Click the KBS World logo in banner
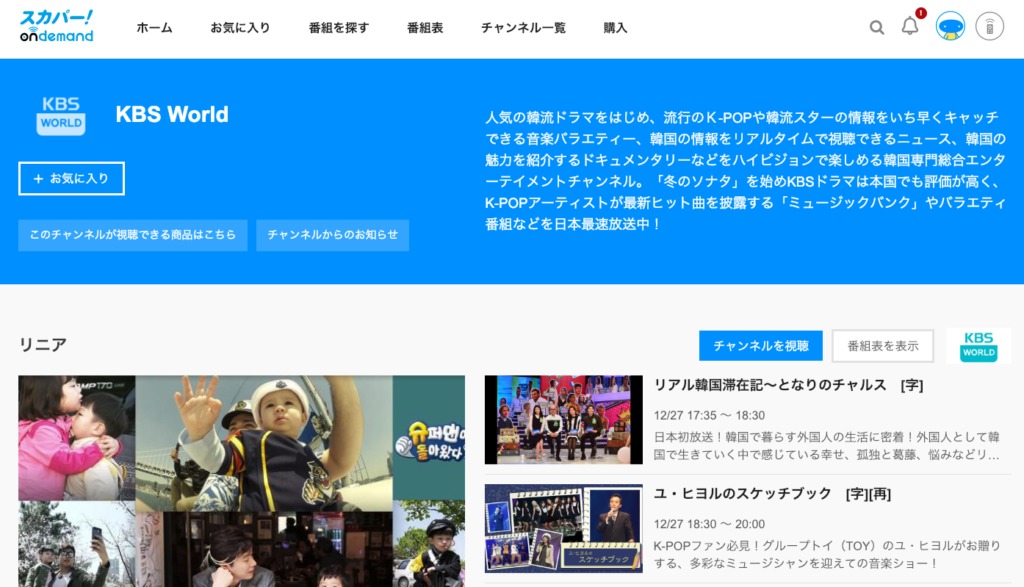The image size is (1024, 587). tap(61, 115)
